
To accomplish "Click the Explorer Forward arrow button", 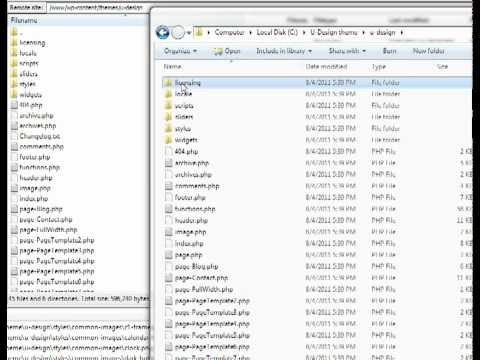I will point(178,33).
